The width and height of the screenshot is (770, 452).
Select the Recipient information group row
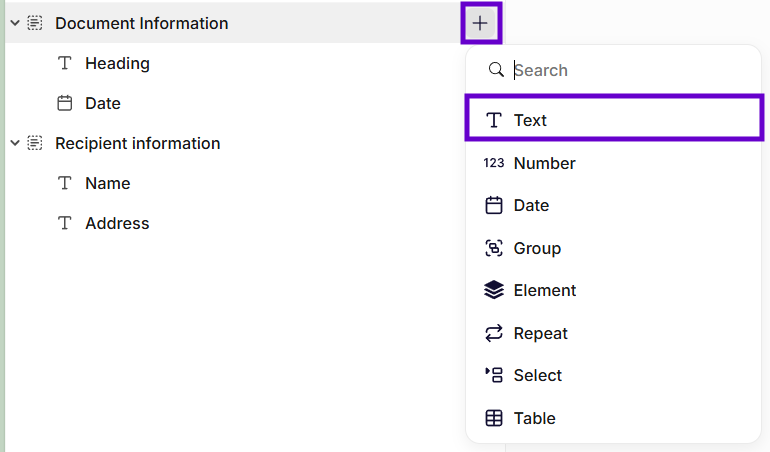137,143
